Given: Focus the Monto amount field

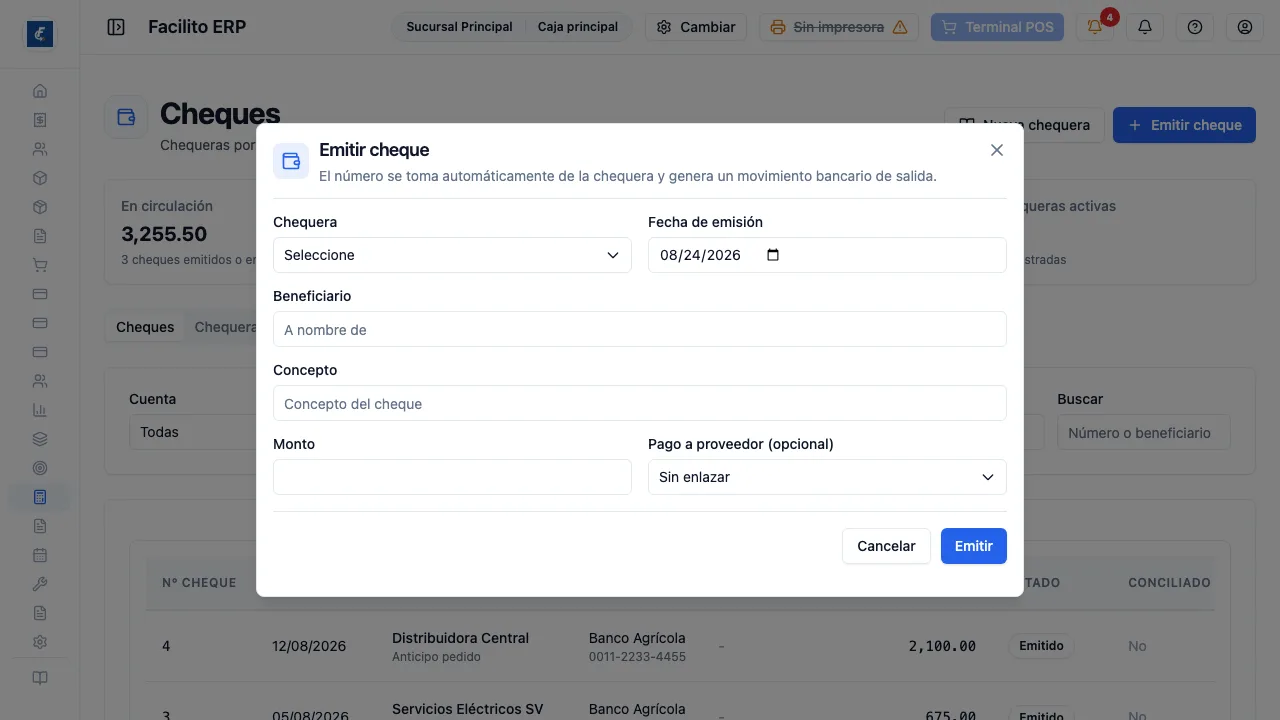Looking at the screenshot, I should coord(452,477).
